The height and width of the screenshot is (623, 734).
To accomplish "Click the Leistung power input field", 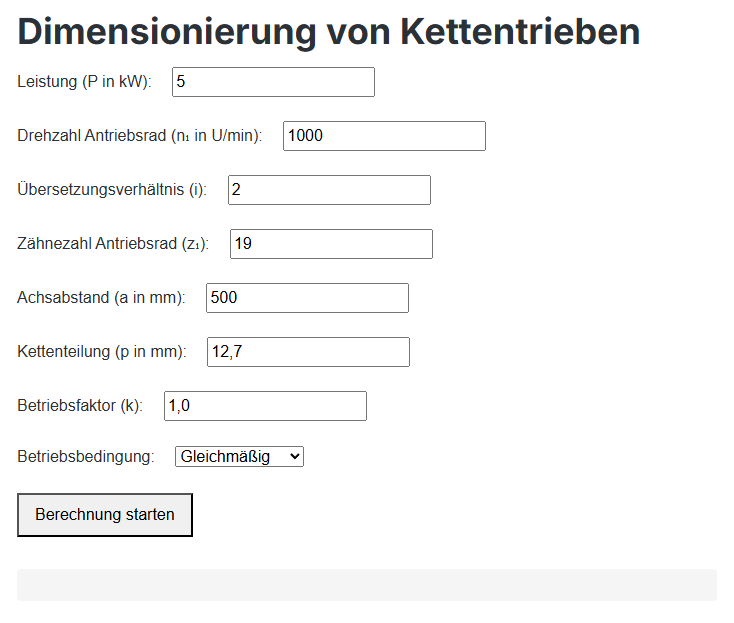I will pyautogui.click(x=273, y=82).
